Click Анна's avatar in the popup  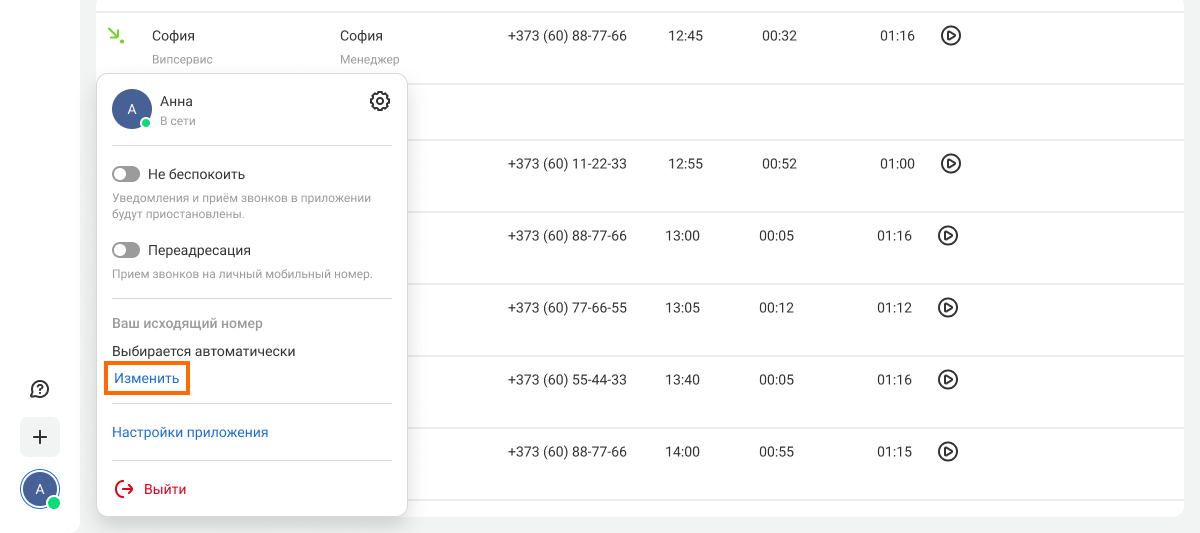(x=132, y=109)
